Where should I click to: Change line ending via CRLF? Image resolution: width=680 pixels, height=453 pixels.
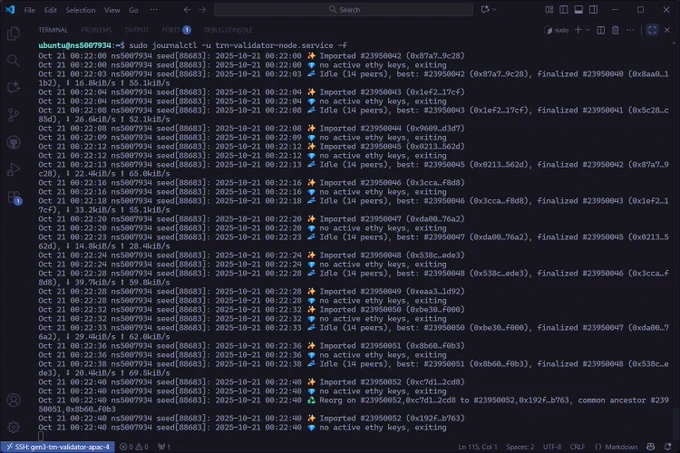(x=577, y=447)
